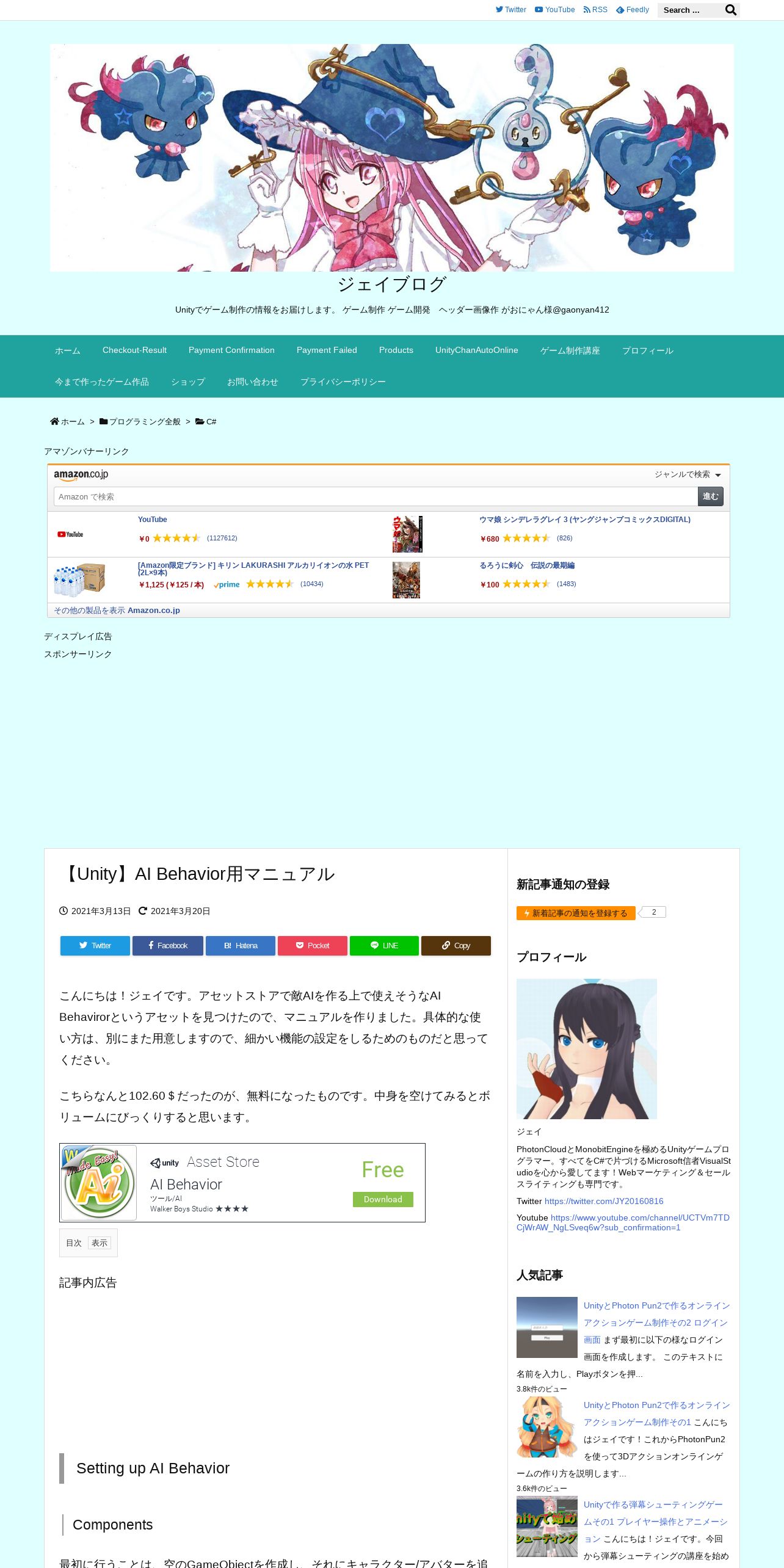Open the YouTube channel URL link
This screenshot has width=784, height=1568.
pos(623,1222)
